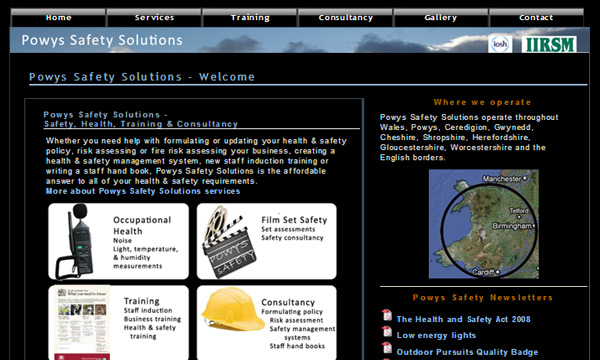The height and width of the screenshot is (360, 600).
Task: Open the Home menu tab
Action: [x=58, y=18]
